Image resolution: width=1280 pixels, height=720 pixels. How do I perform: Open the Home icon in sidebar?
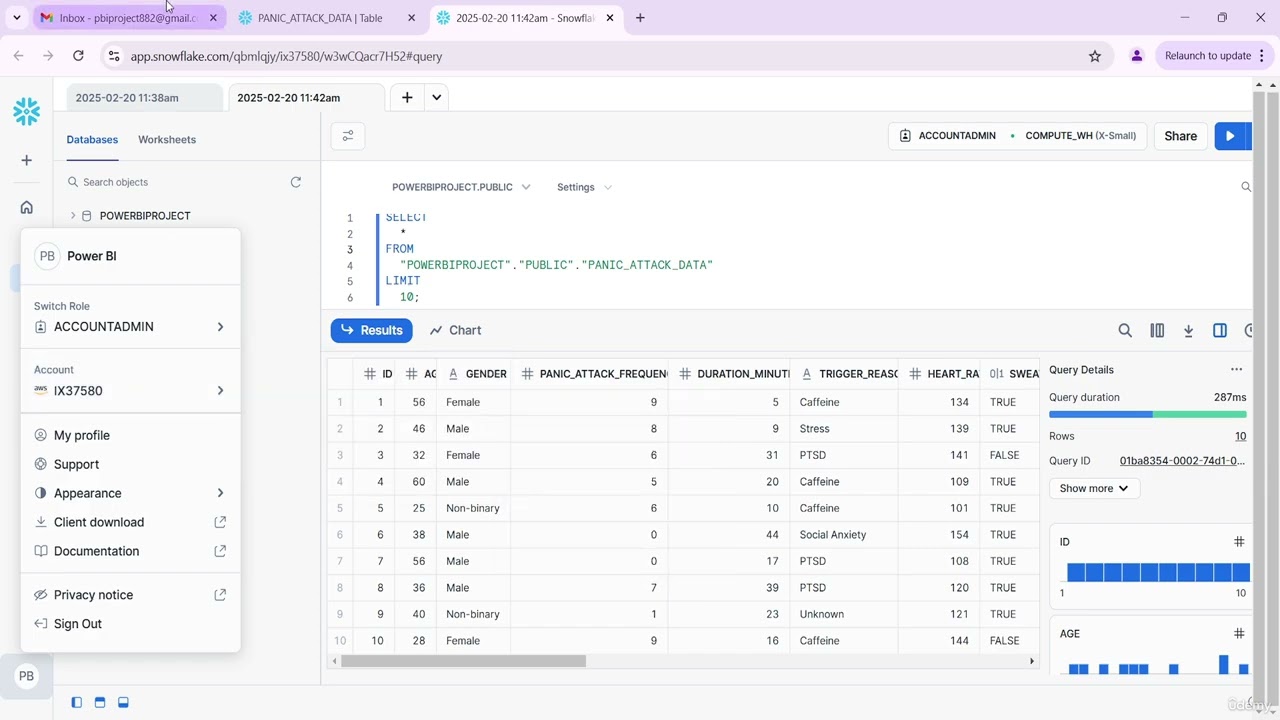tap(27, 207)
